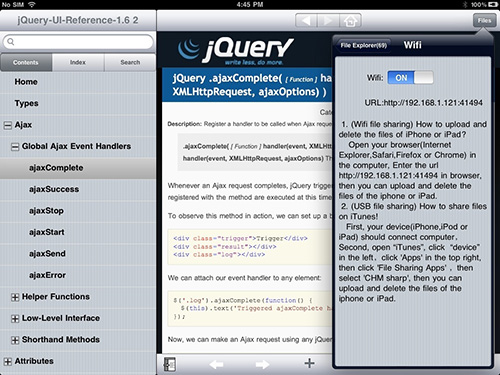Expand the Helper Functions node

coord(15,297)
